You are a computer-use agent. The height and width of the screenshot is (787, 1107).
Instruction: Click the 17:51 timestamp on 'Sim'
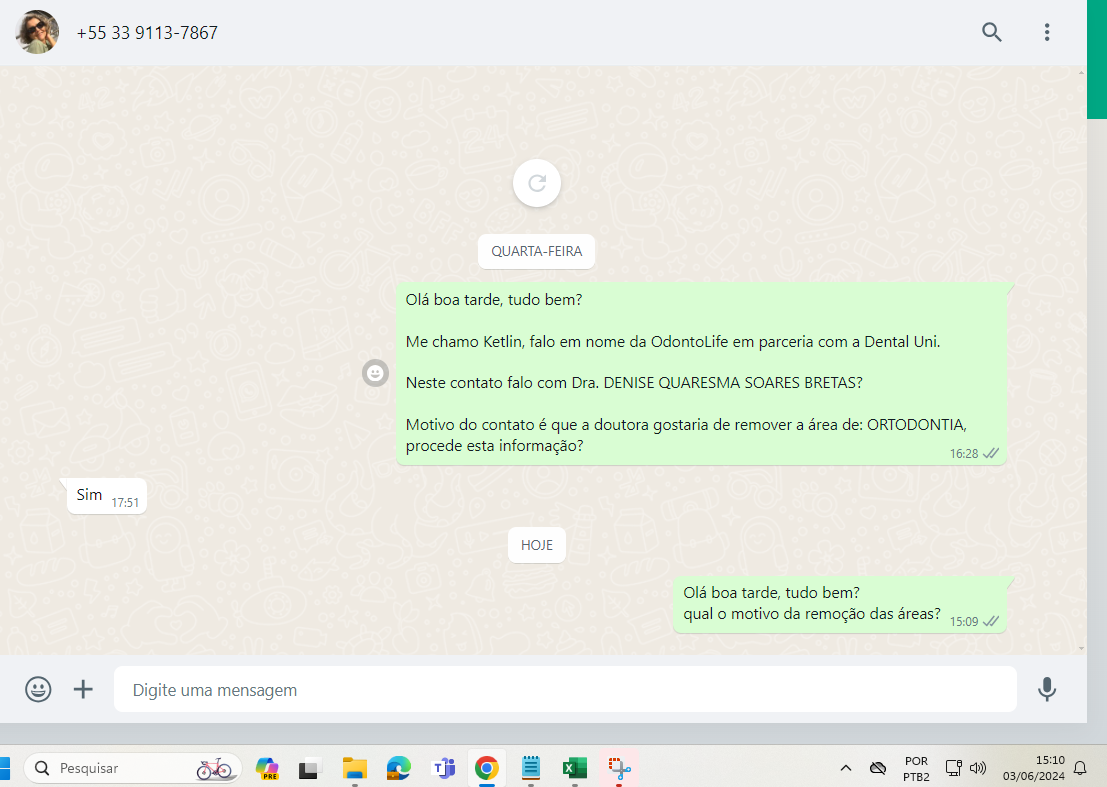(x=125, y=503)
